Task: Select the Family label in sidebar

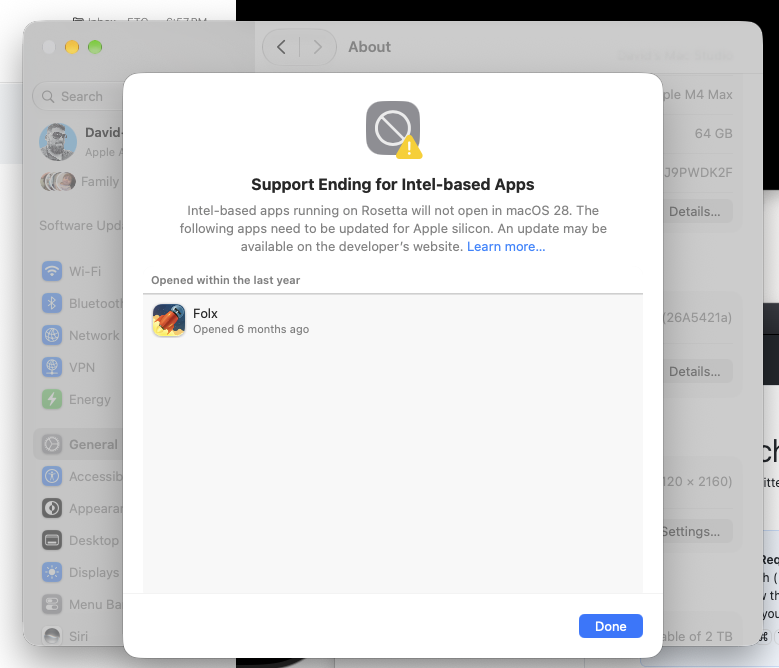Action: coord(100,182)
